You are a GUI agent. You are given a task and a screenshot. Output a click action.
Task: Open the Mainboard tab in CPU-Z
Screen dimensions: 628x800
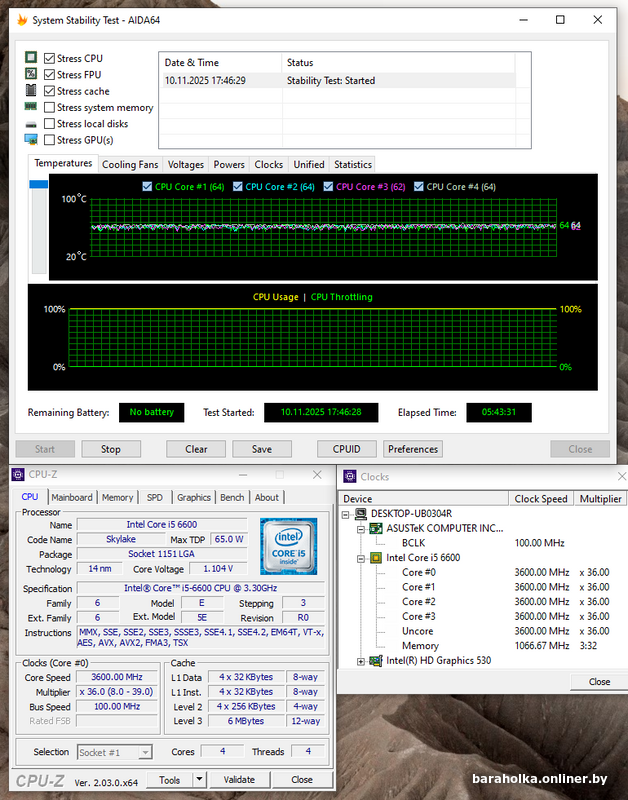tap(72, 497)
